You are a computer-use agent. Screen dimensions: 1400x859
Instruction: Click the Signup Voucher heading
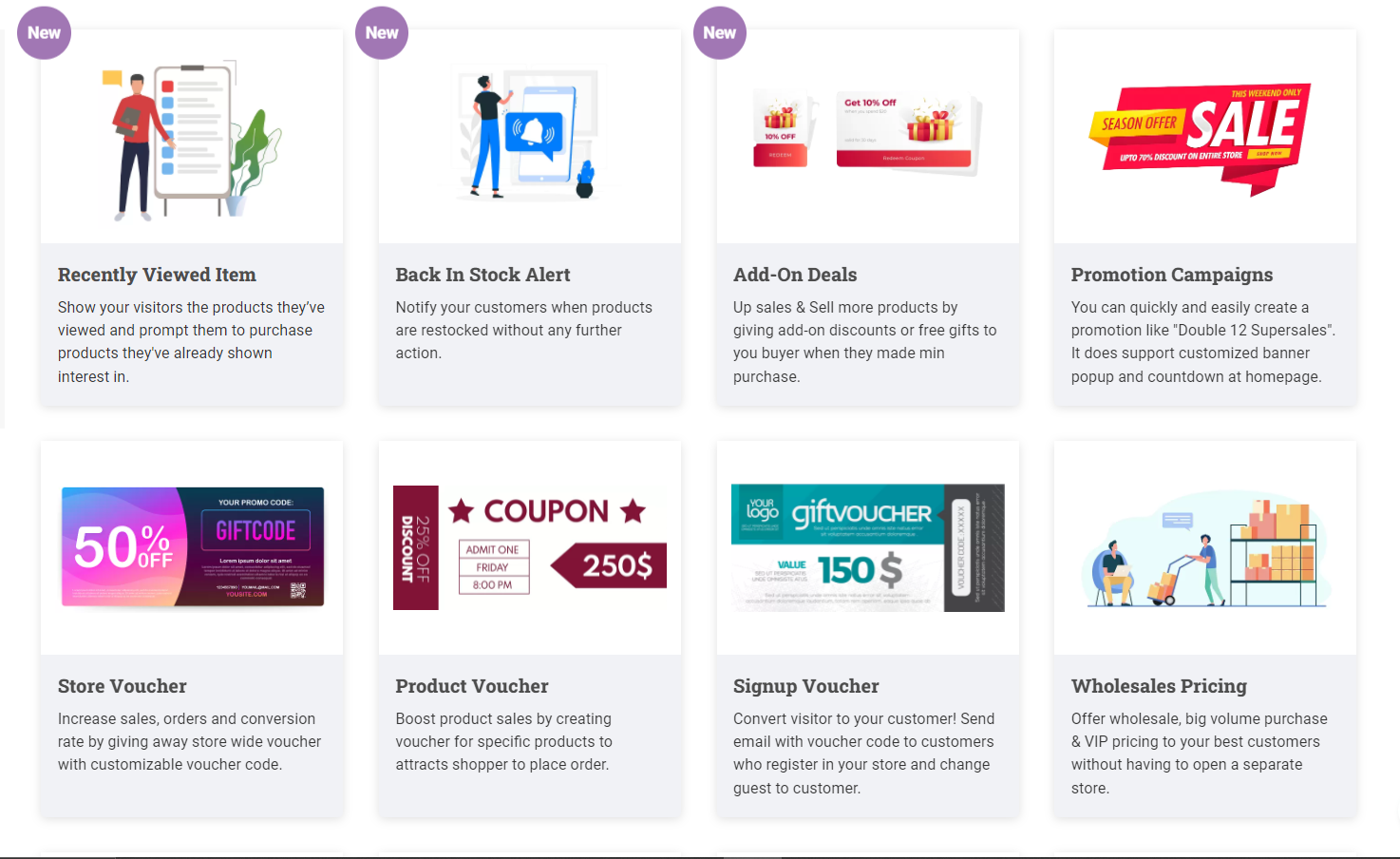pyautogui.click(x=806, y=686)
